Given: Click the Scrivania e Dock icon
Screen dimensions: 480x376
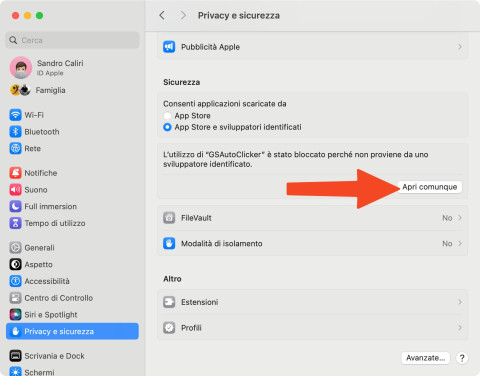Looking at the screenshot, I should [15, 356].
